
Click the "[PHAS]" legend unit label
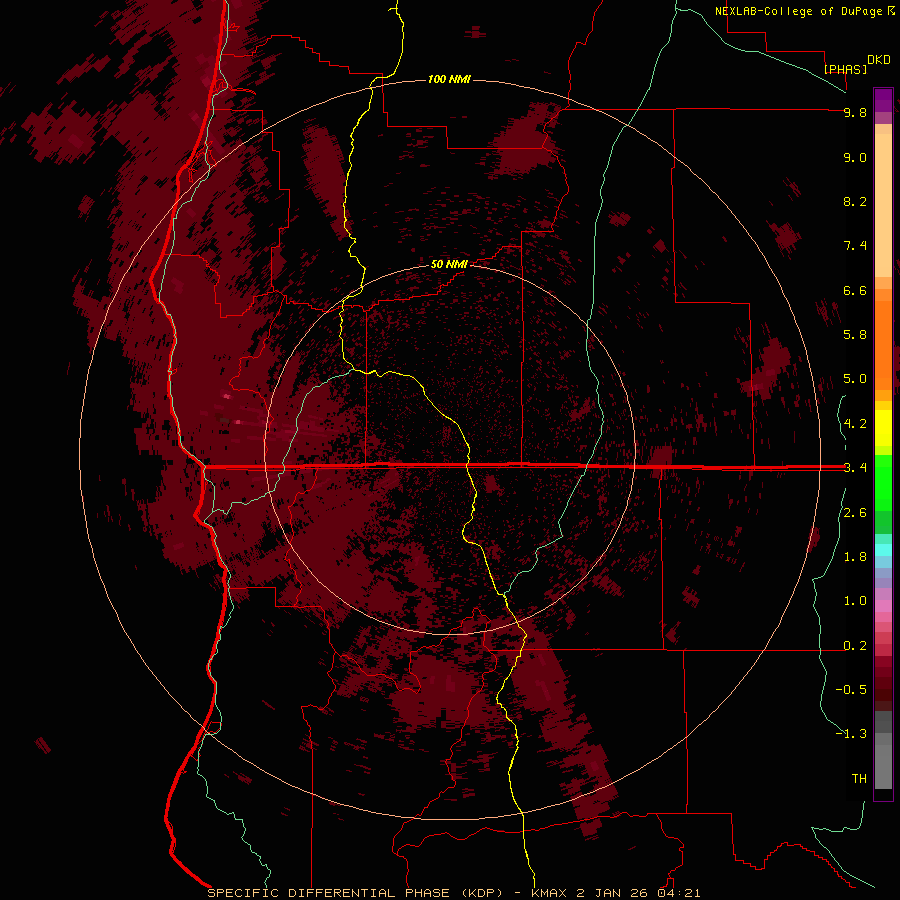coord(845,69)
